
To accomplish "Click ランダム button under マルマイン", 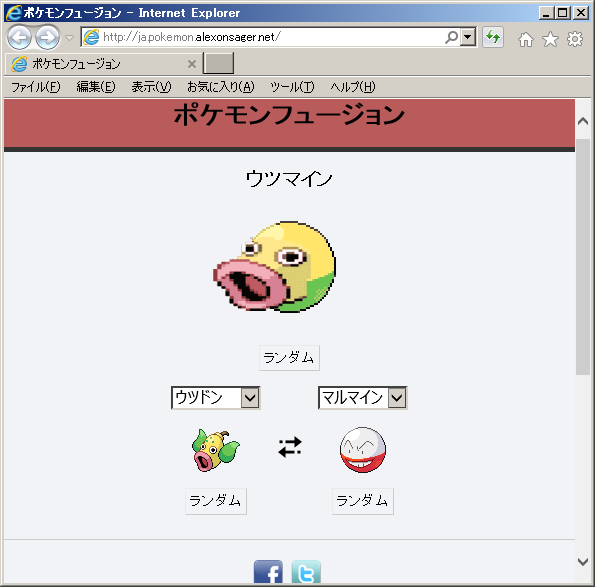I will click(x=363, y=501).
